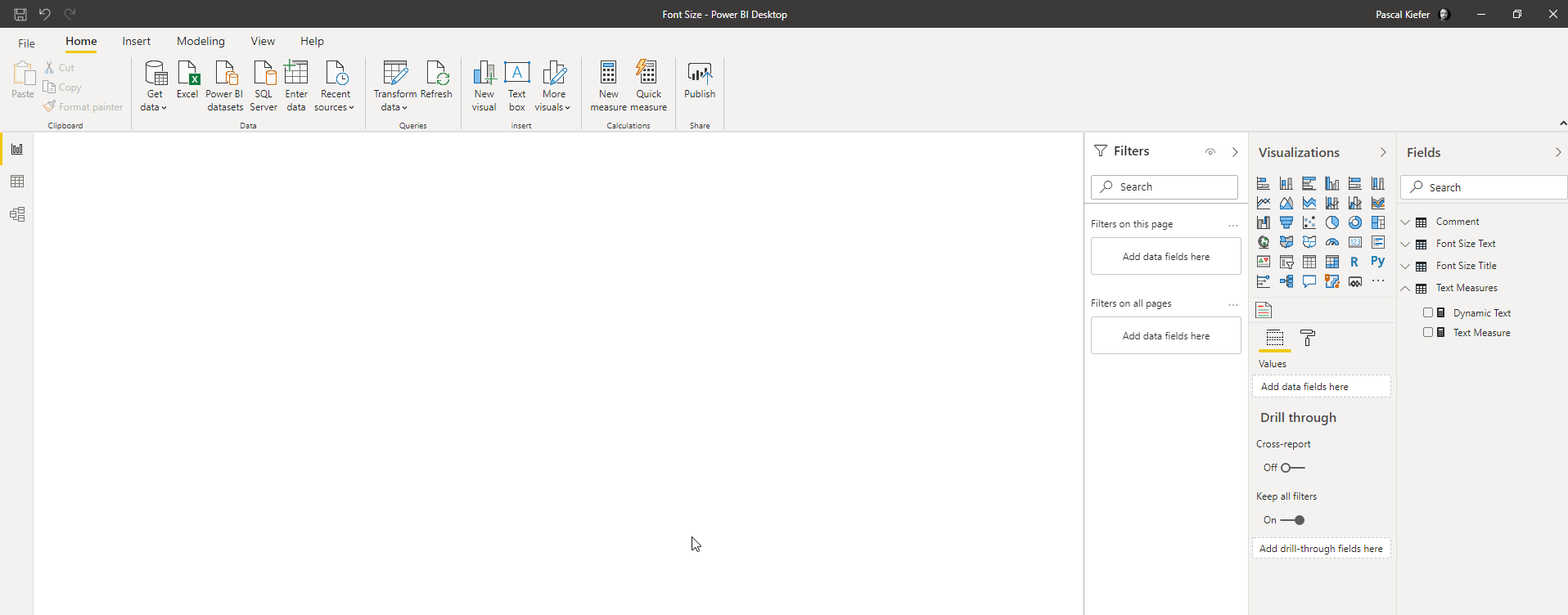This screenshot has height=615, width=1568.
Task: Open the File menu
Action: [x=26, y=43]
